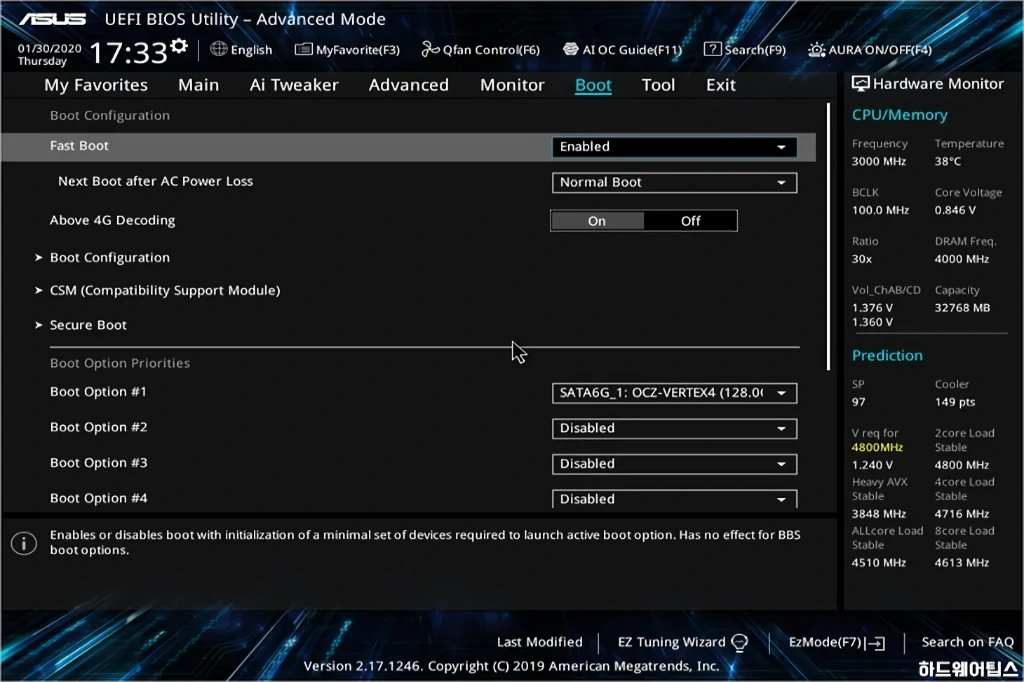Switch to My Favorites tab
The height and width of the screenshot is (682, 1024).
[x=96, y=85]
